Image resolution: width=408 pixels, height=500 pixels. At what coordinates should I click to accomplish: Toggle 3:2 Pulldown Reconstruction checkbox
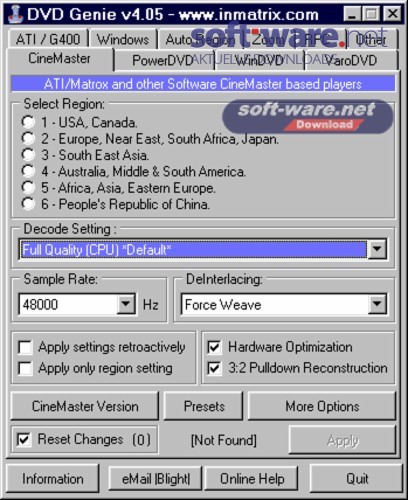(x=214, y=368)
